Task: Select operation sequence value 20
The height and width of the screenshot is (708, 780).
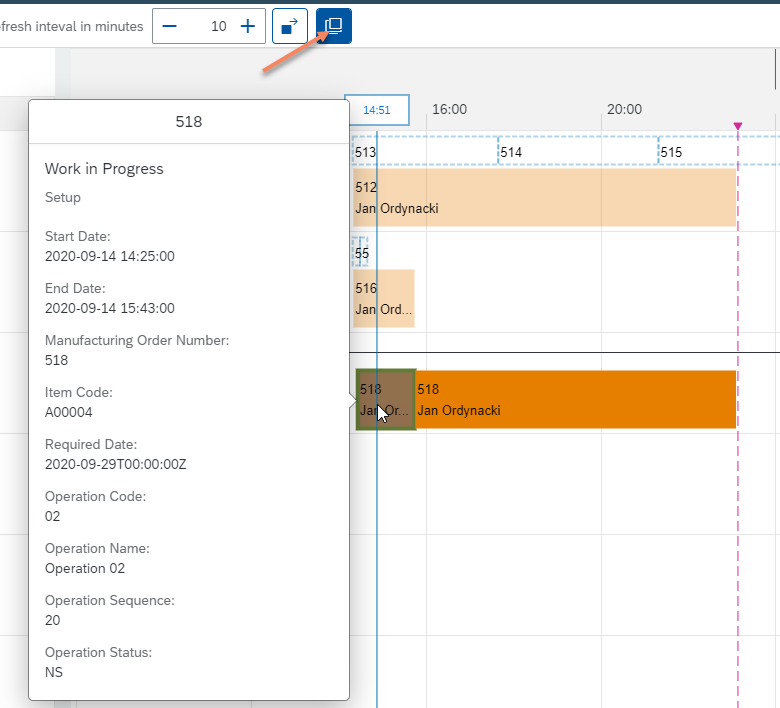Action: click(x=52, y=620)
